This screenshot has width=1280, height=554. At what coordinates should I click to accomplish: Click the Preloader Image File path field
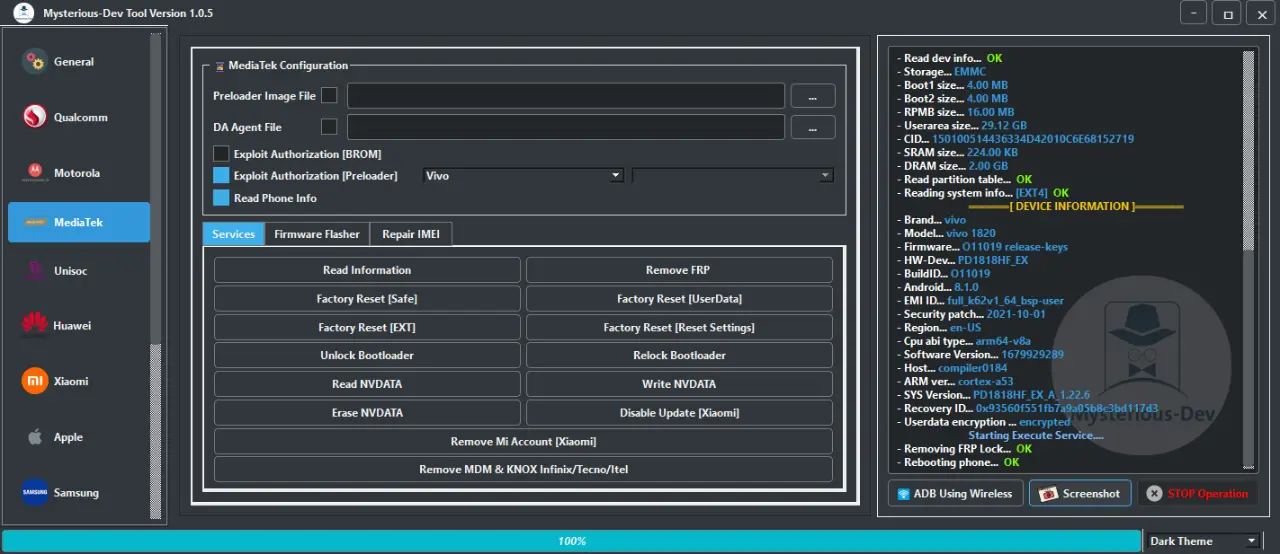(x=566, y=96)
